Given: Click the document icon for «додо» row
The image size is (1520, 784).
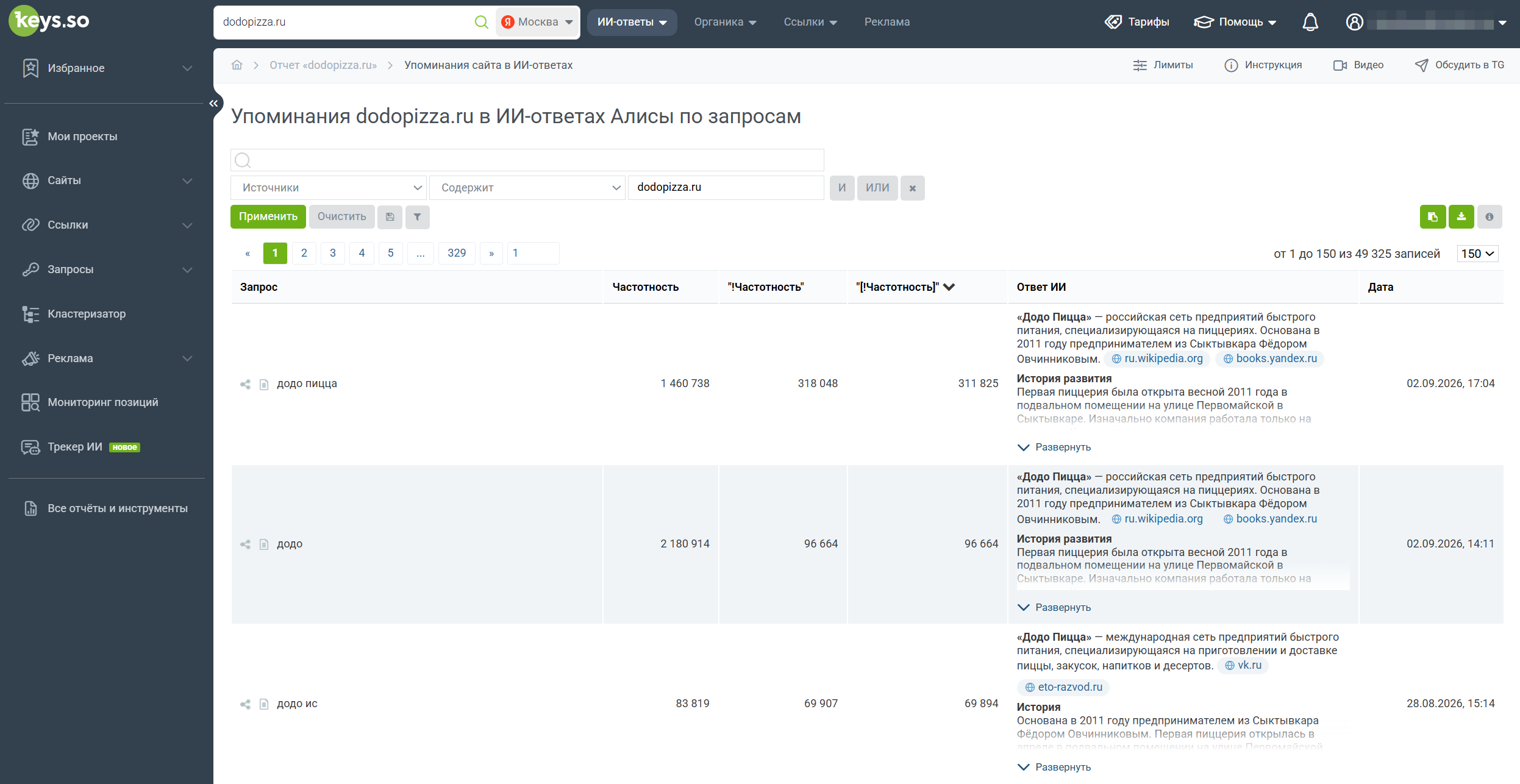Looking at the screenshot, I should point(264,544).
